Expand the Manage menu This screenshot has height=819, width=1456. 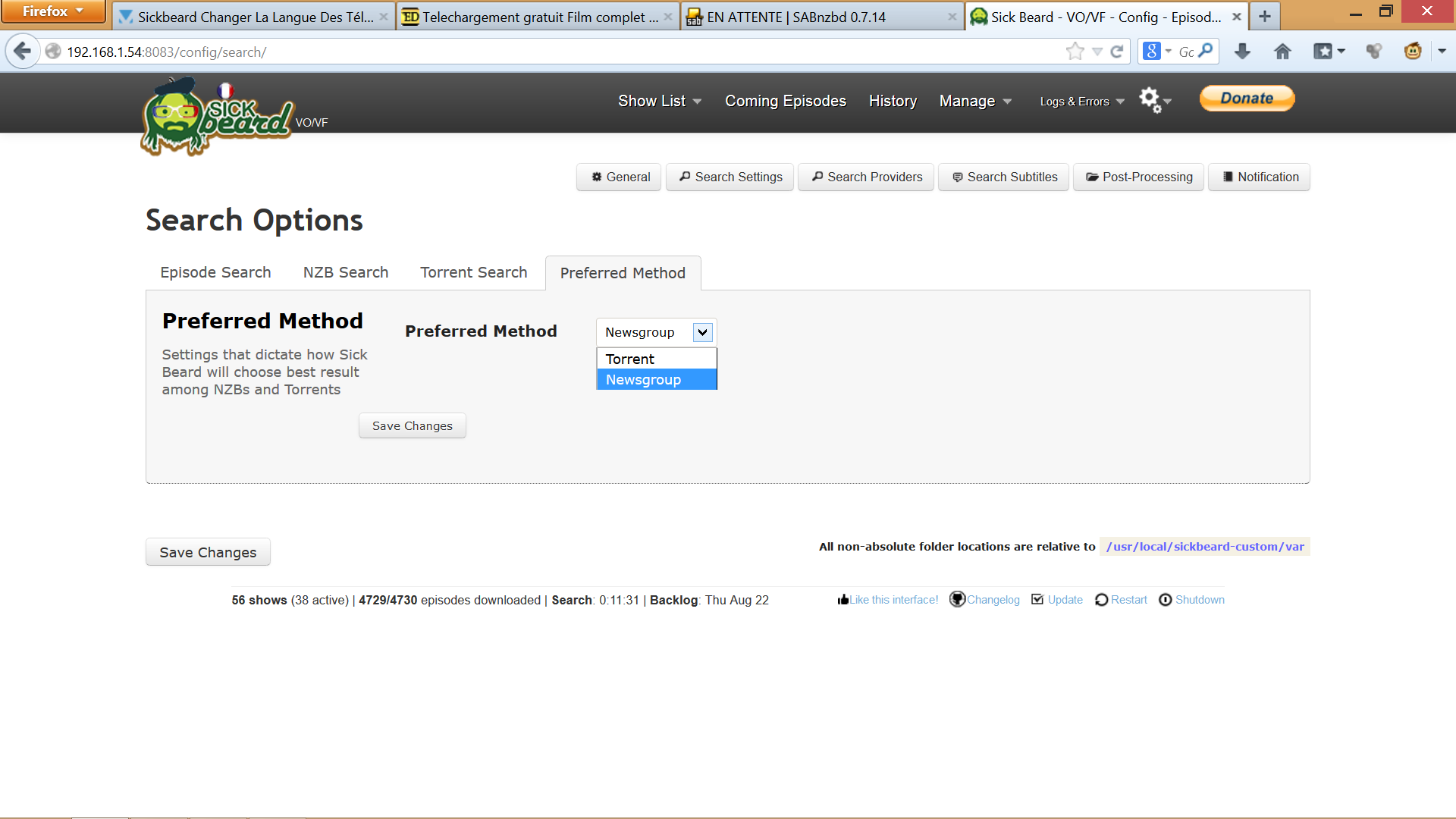[974, 101]
